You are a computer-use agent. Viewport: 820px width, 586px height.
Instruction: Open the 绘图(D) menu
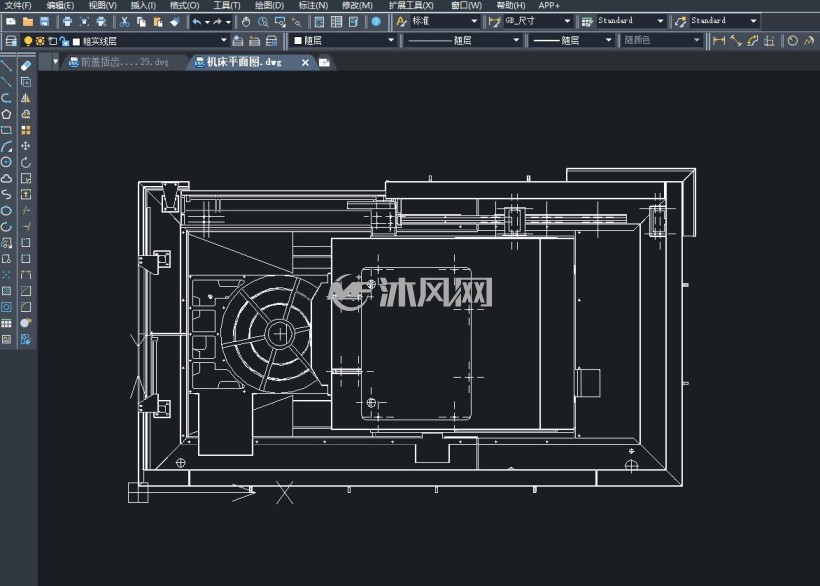(x=269, y=5)
